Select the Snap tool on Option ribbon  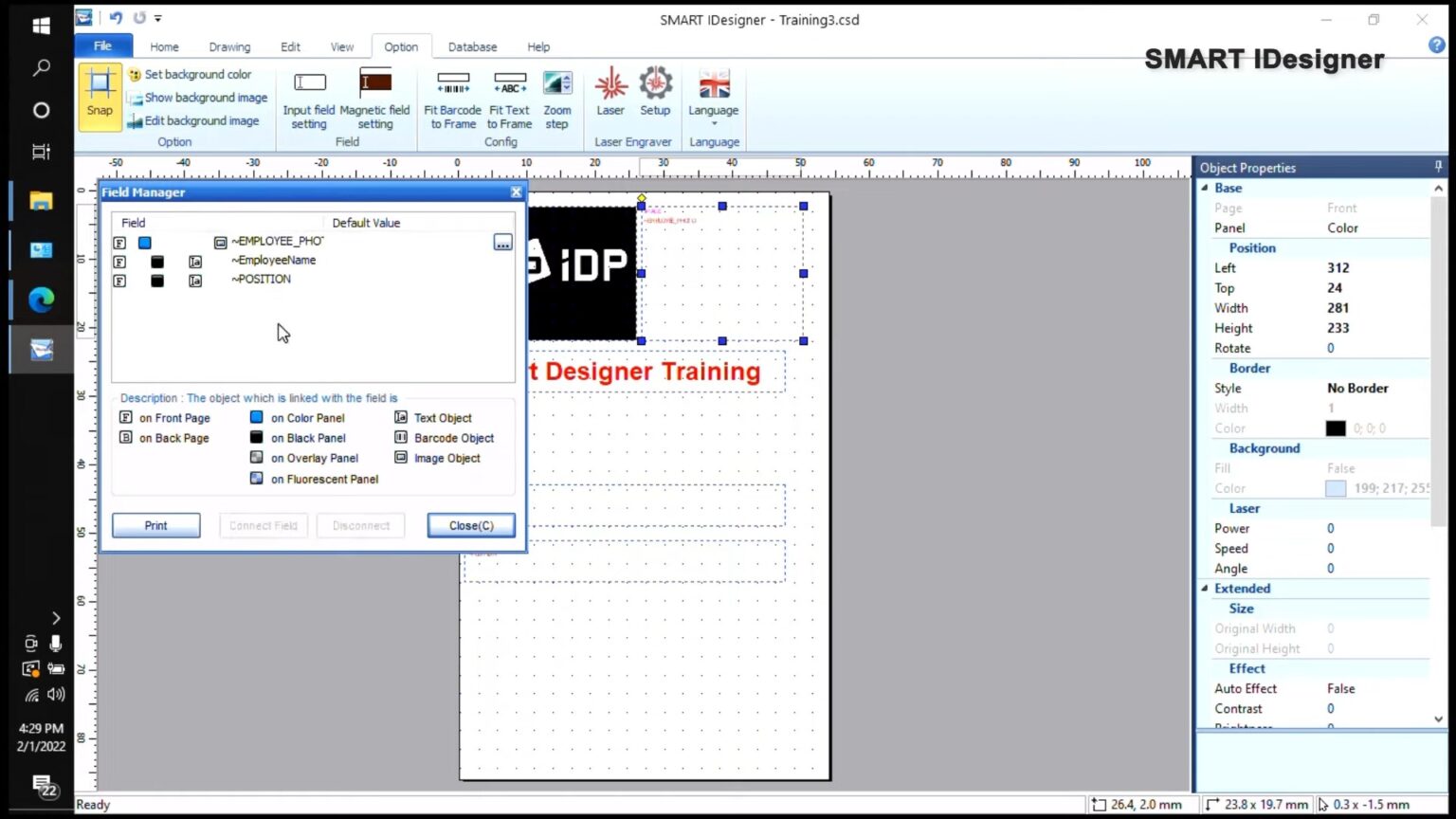tap(99, 95)
